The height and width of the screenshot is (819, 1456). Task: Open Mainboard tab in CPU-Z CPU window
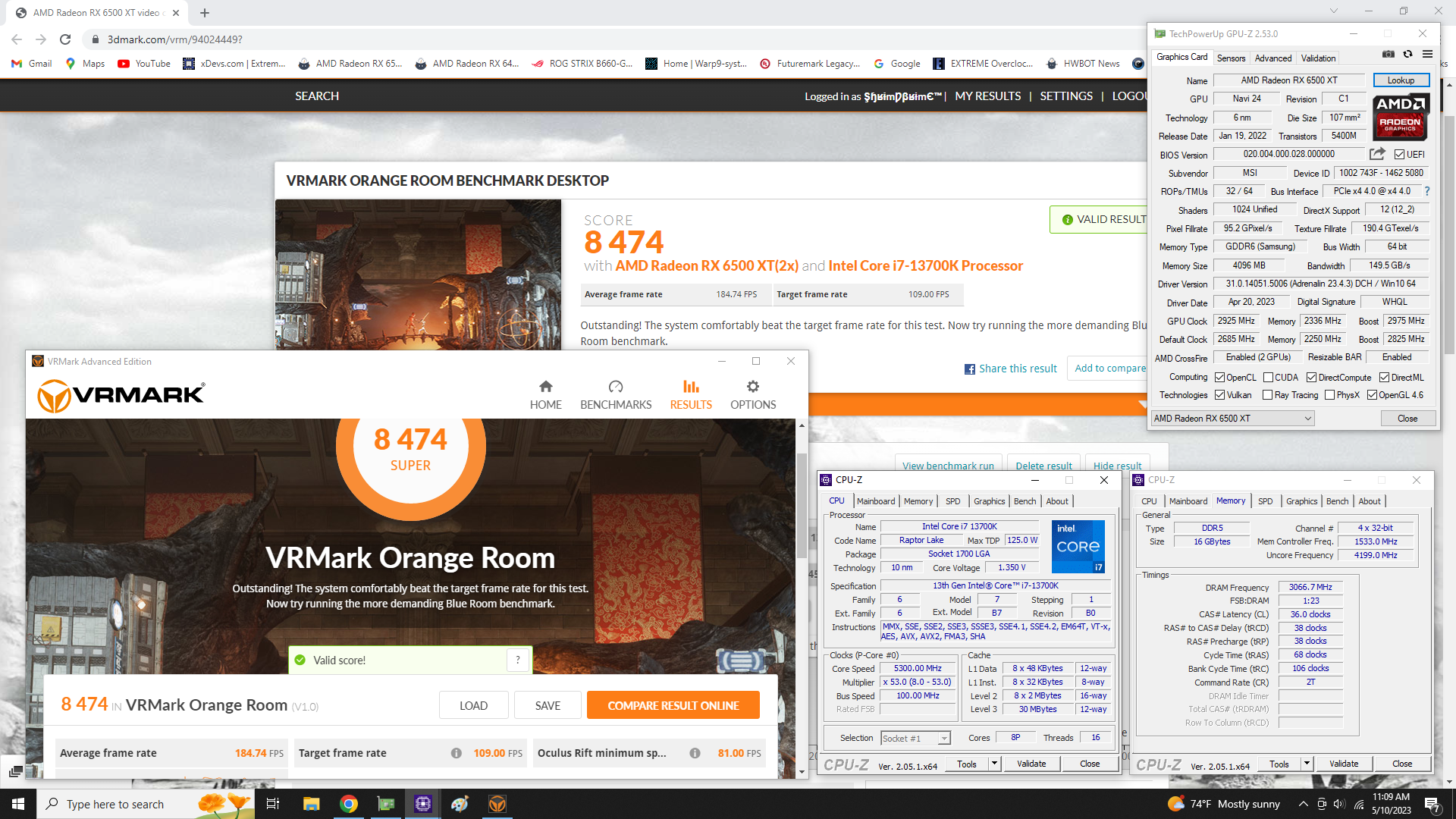pos(876,501)
